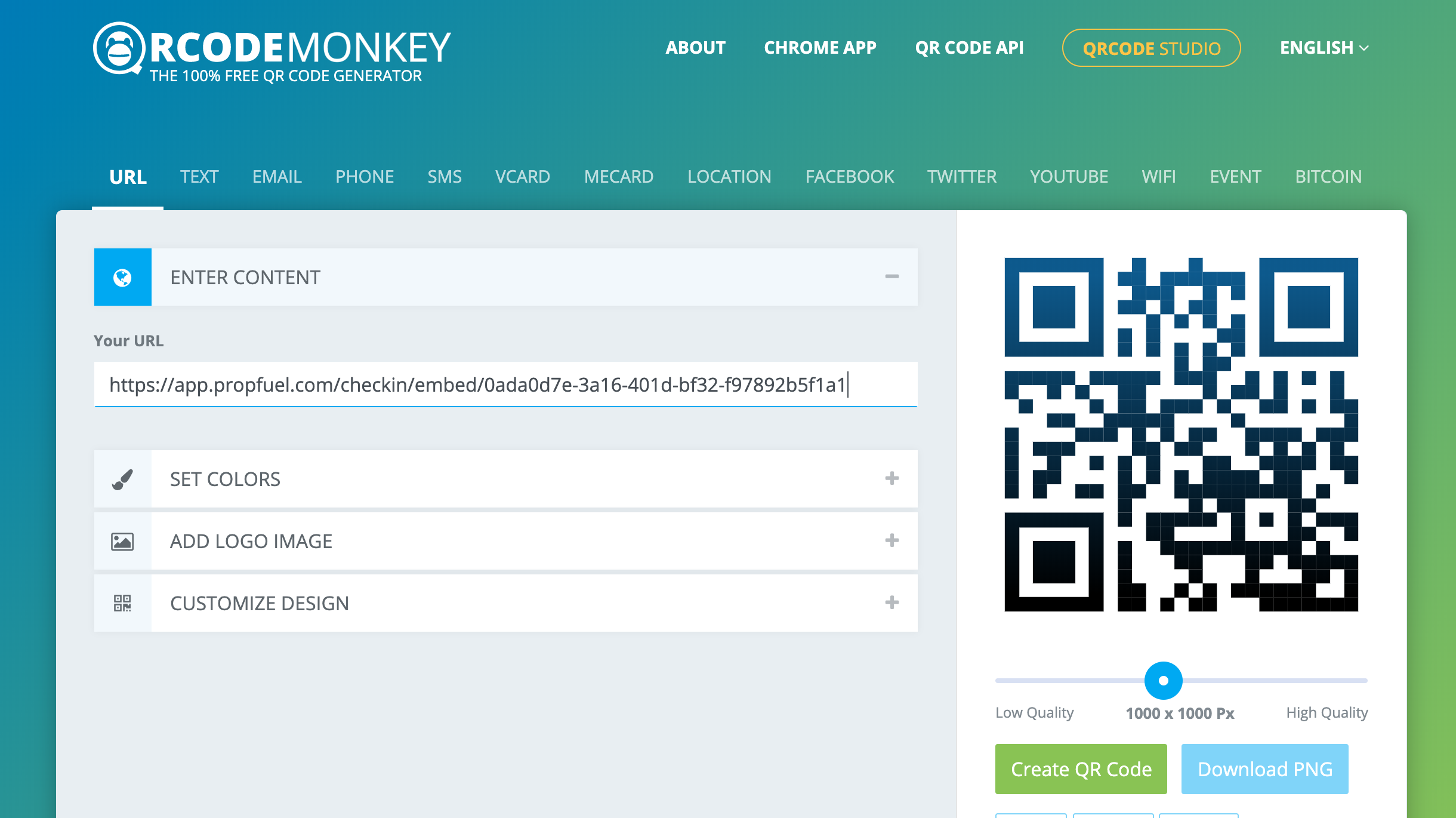The height and width of the screenshot is (818, 1456).
Task: Click the generated QR code preview
Action: coord(1182,435)
